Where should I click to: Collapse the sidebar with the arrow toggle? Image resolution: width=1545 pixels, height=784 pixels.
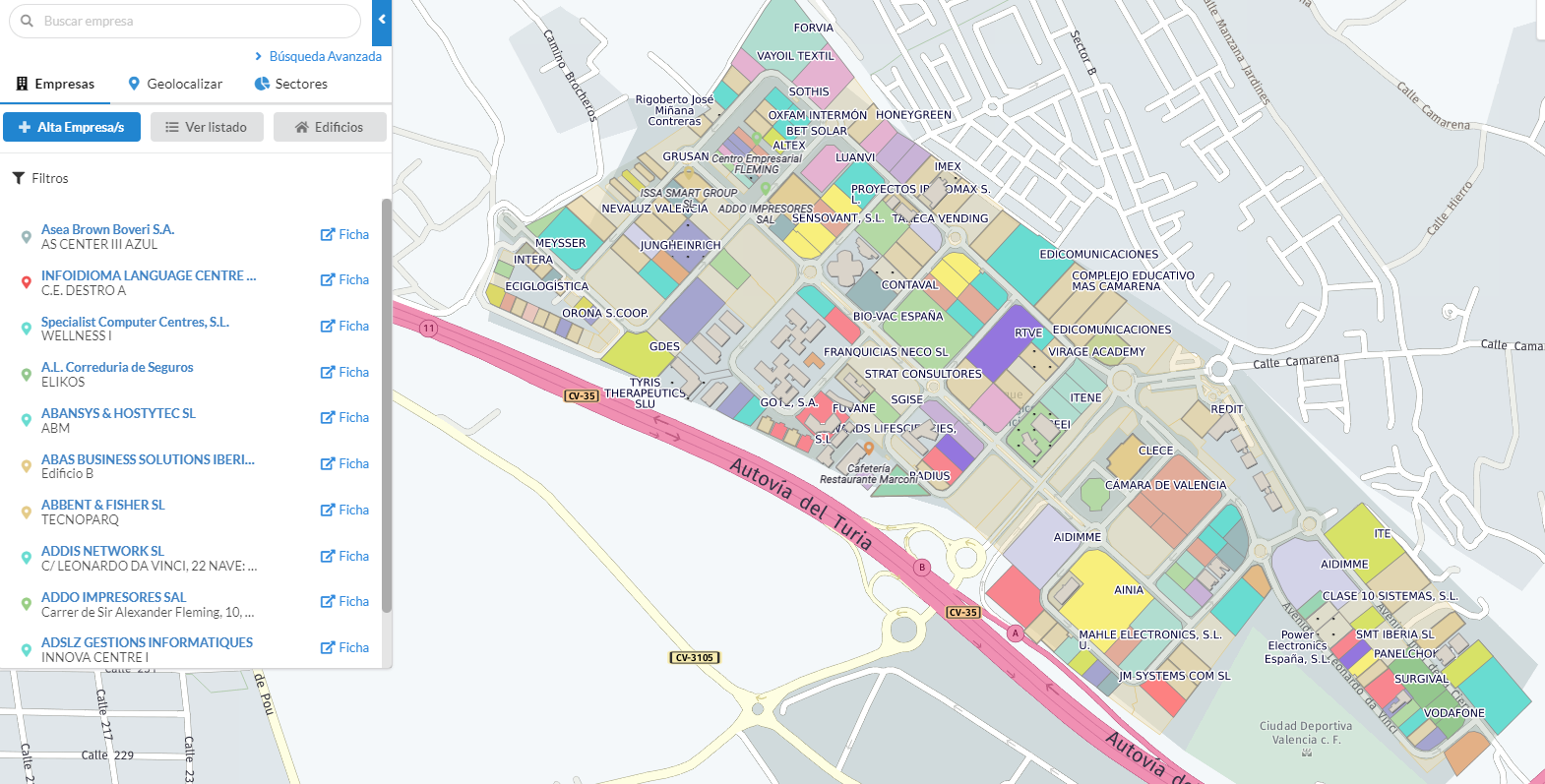click(x=382, y=20)
